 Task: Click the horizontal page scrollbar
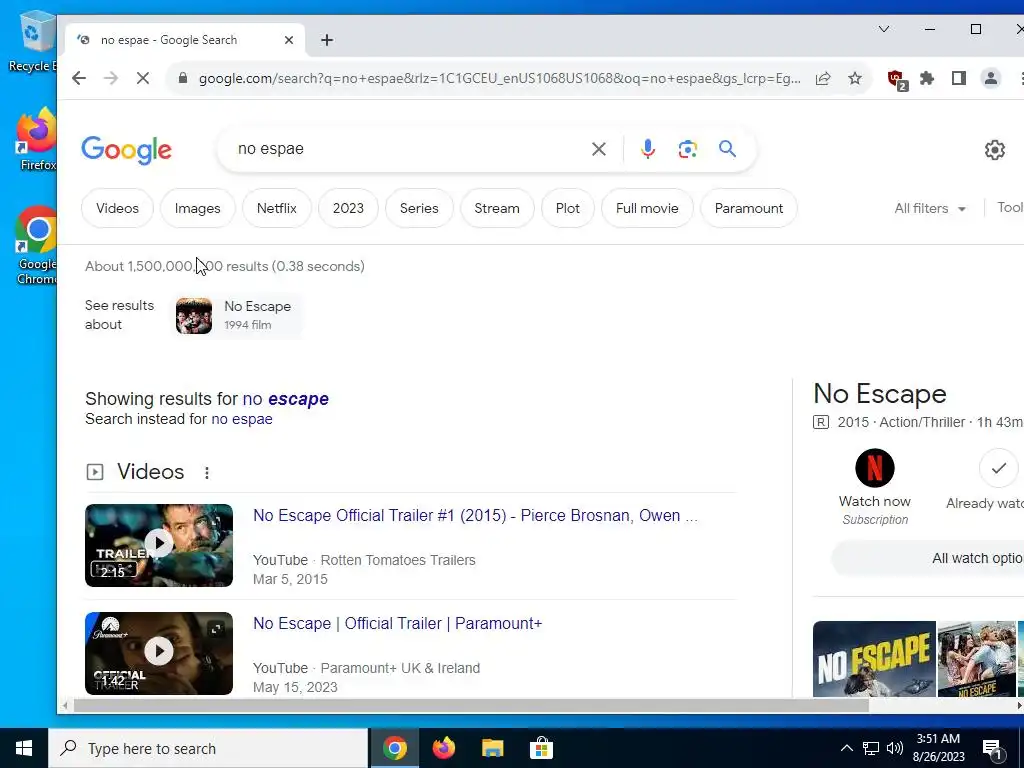click(x=472, y=705)
